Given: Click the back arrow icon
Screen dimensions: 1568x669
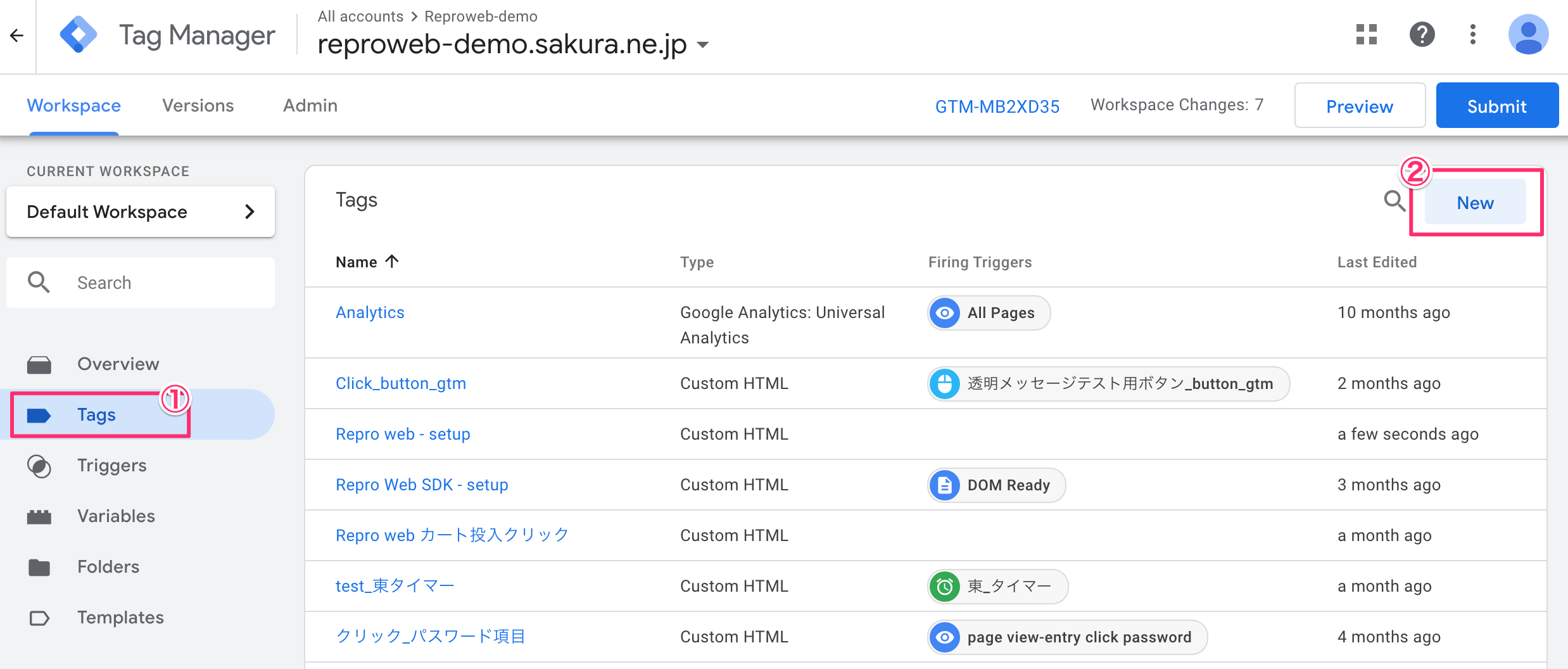Looking at the screenshot, I should [17, 35].
